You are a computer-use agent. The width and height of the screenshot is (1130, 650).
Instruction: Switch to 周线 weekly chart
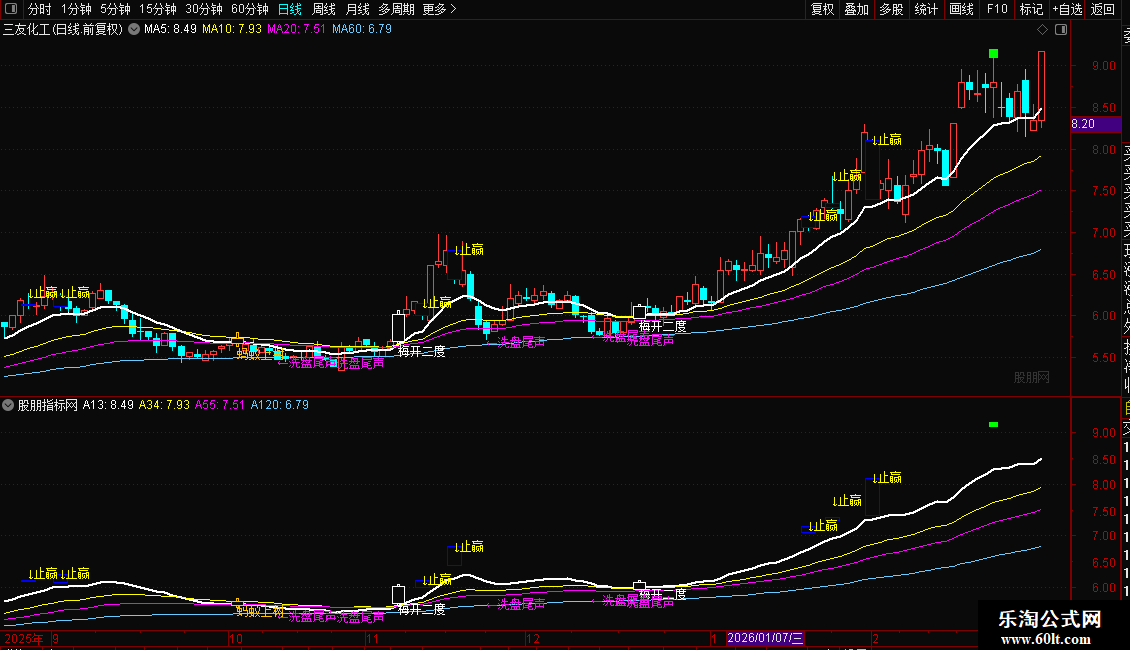click(324, 9)
